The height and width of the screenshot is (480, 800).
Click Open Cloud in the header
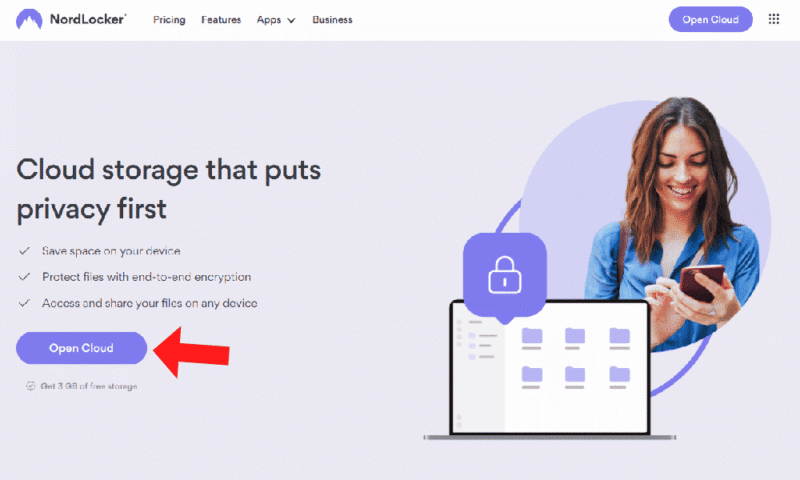click(x=710, y=19)
